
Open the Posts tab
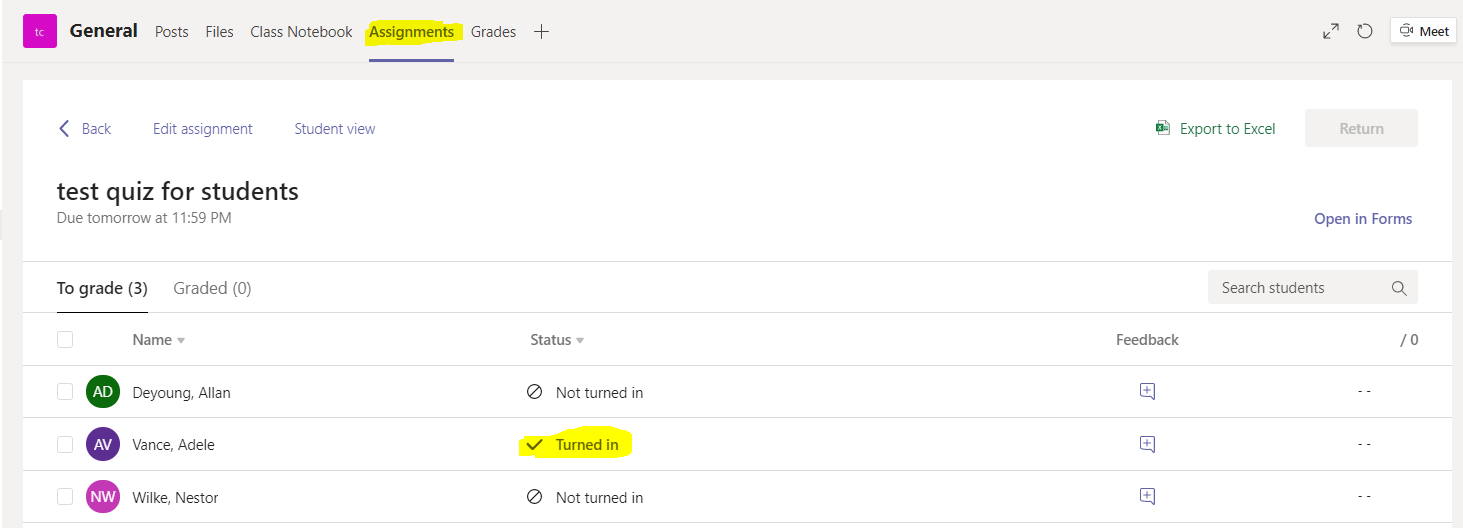pos(172,32)
